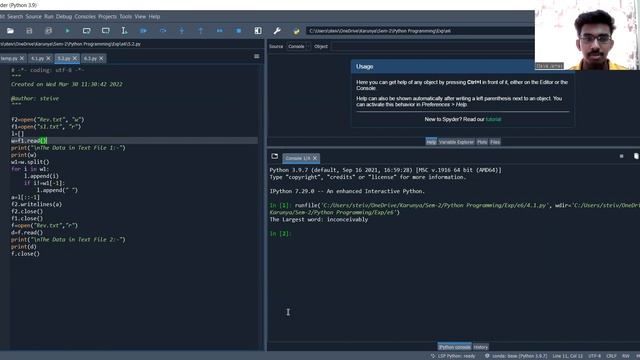Close the Console 1/A tab
Viewport: 640px width, 360px height.
(315, 158)
